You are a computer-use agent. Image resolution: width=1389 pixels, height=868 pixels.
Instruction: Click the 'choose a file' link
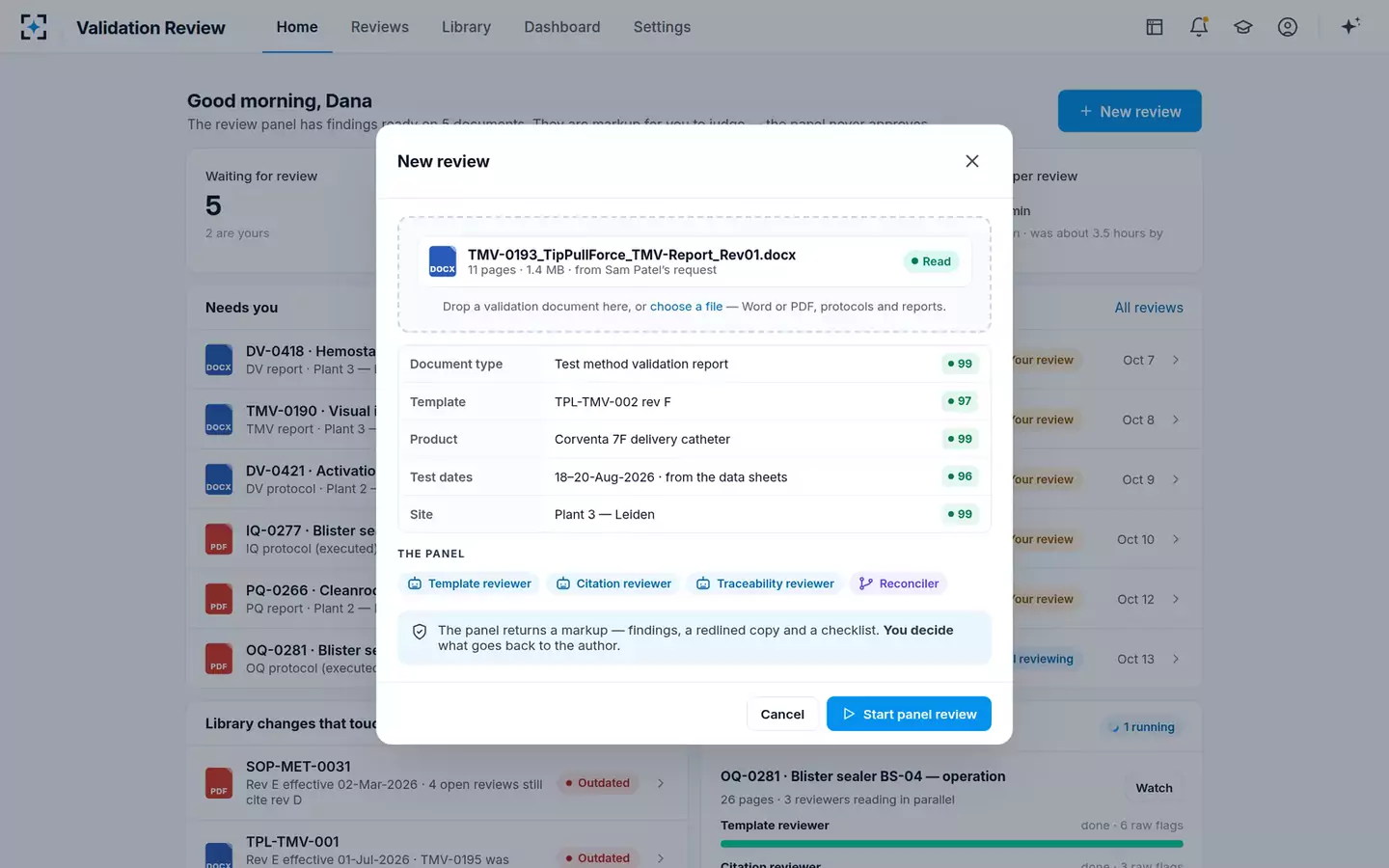(x=686, y=307)
